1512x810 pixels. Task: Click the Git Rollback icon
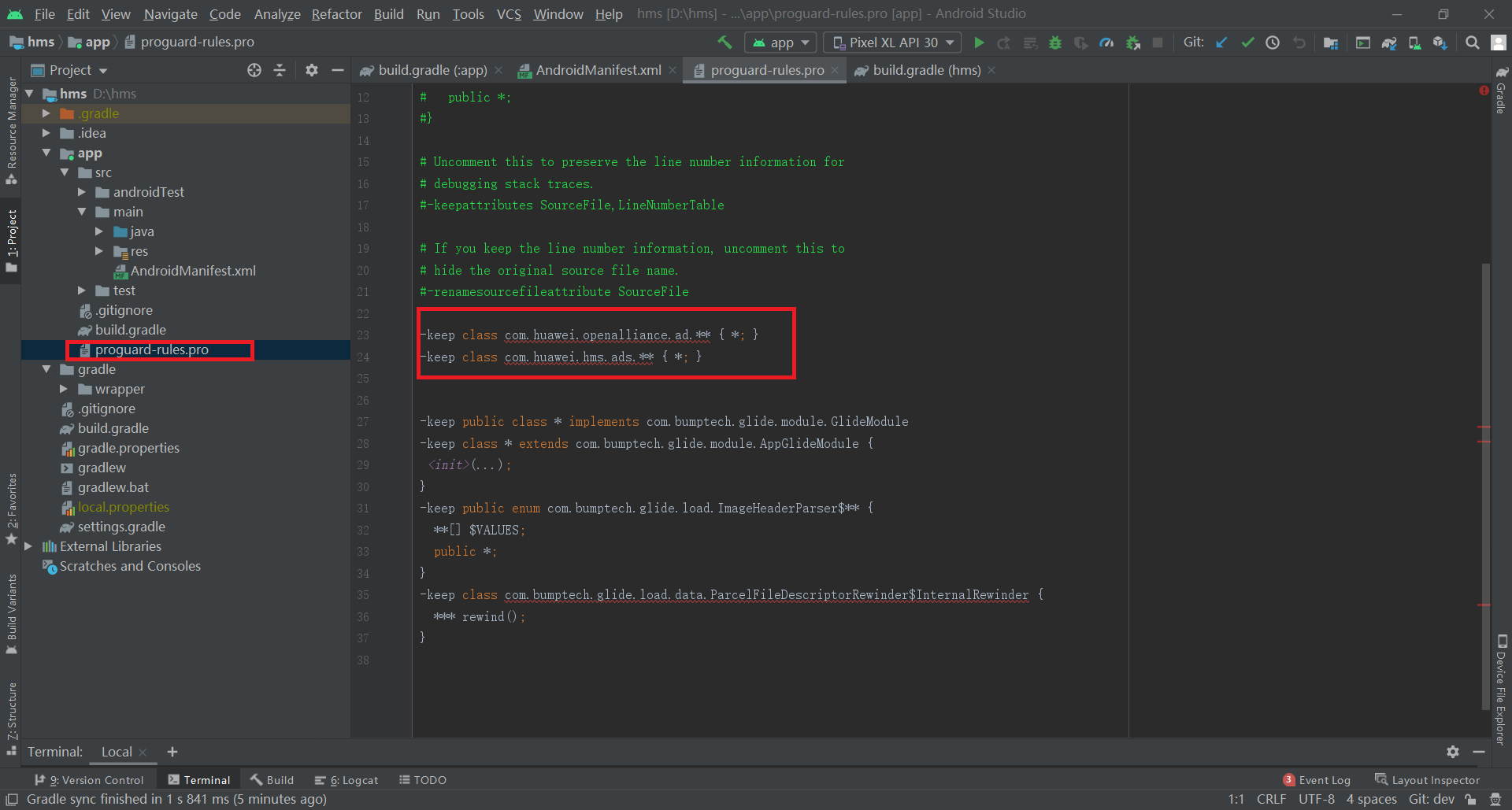(x=1299, y=43)
